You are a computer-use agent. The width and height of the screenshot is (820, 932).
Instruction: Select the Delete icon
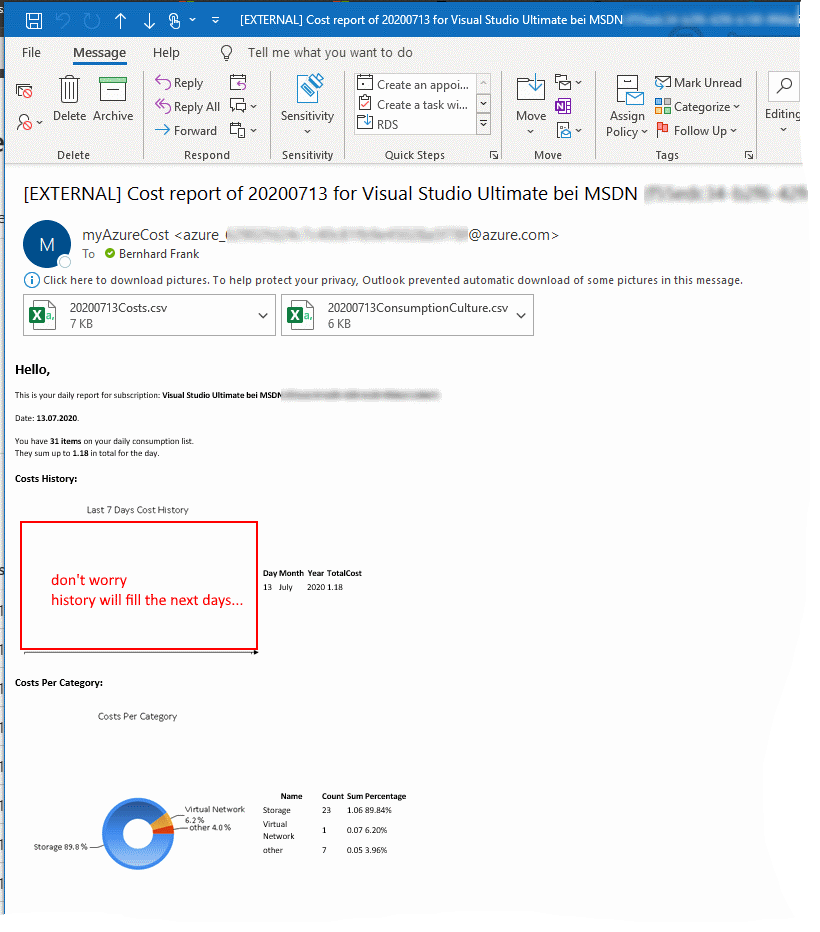click(68, 98)
